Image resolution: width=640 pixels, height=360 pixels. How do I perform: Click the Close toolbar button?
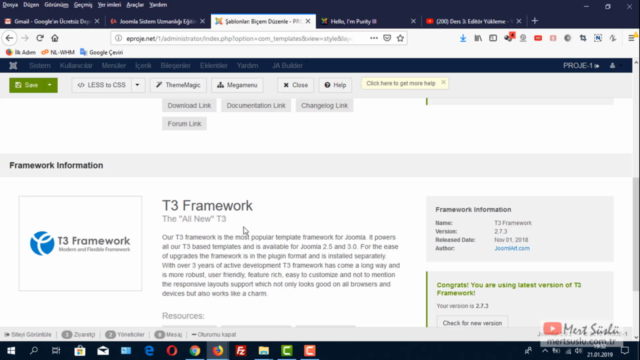(296, 85)
